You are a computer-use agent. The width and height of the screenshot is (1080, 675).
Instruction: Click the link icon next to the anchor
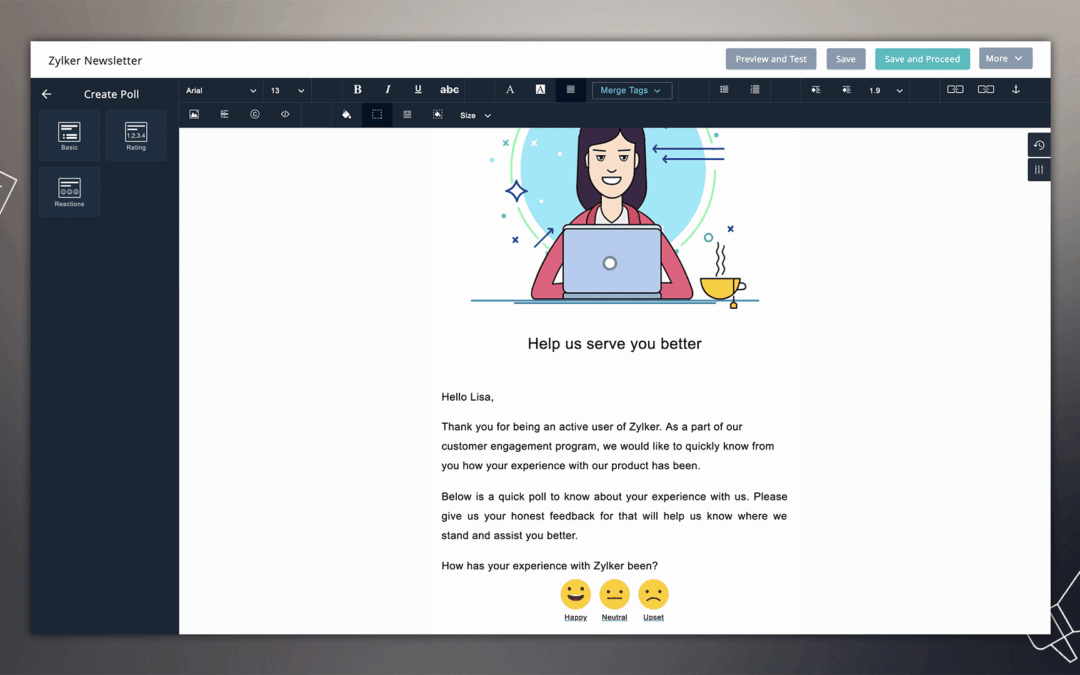(x=986, y=90)
